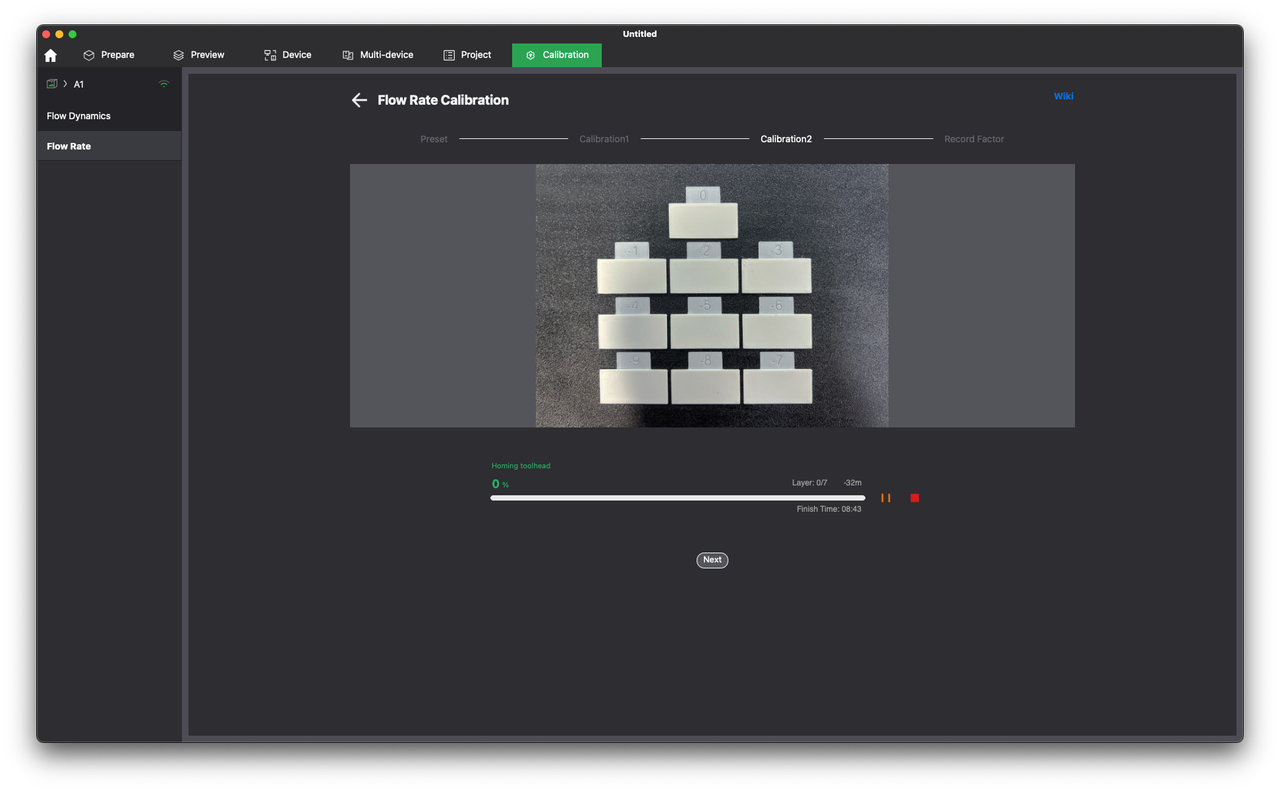This screenshot has width=1280, height=791.
Task: Click the Record Factor step label
Action: (x=974, y=139)
